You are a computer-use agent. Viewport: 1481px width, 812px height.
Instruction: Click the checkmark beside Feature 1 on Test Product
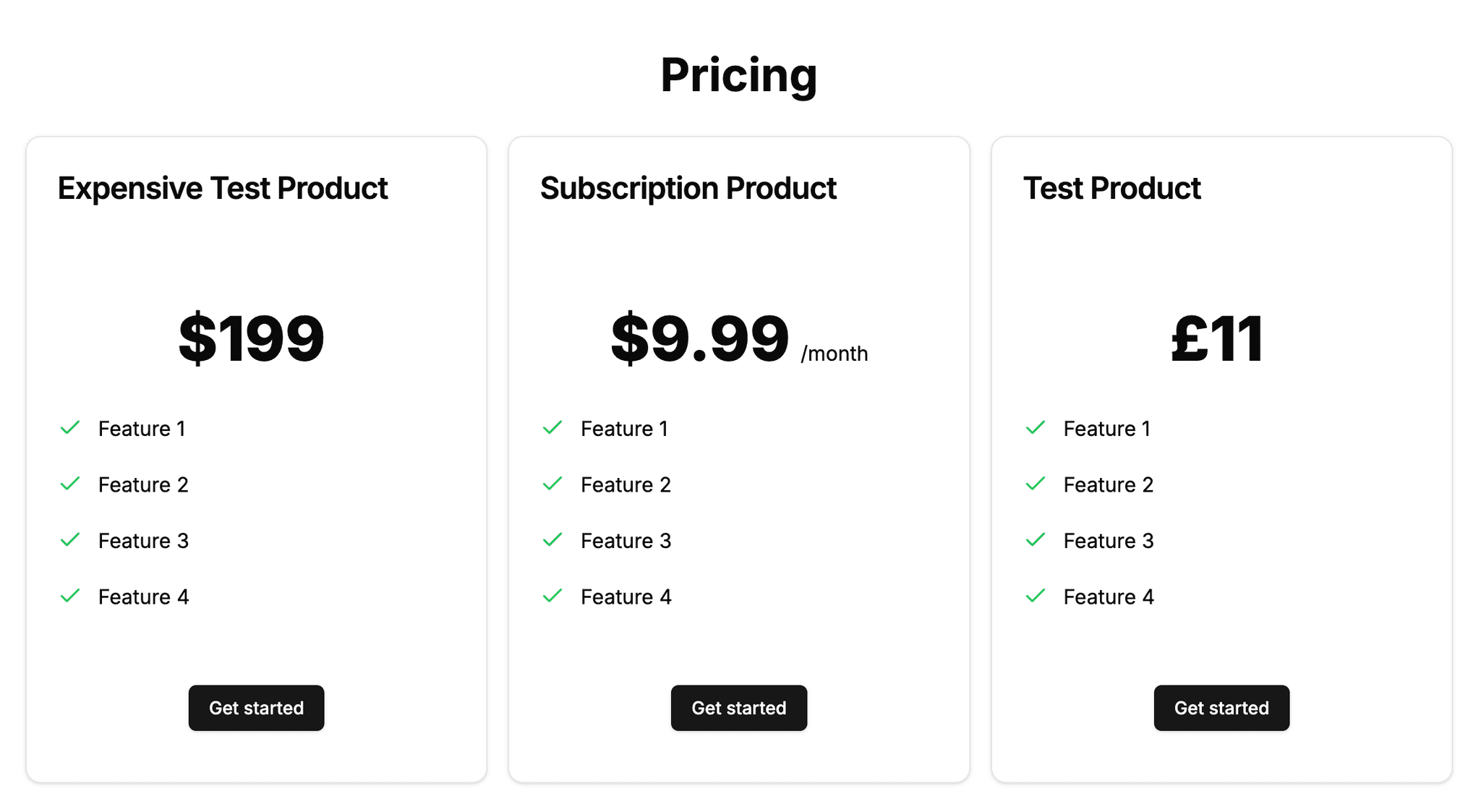[1035, 428]
